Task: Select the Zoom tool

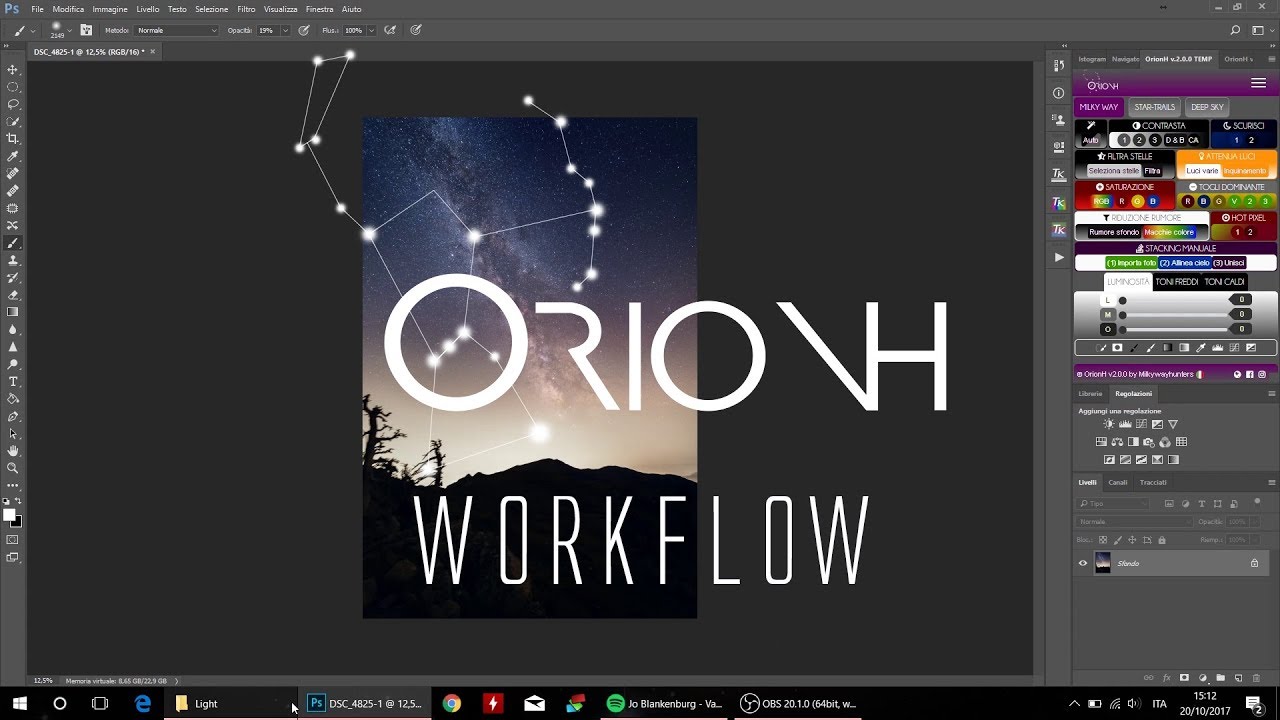Action: (x=13, y=468)
